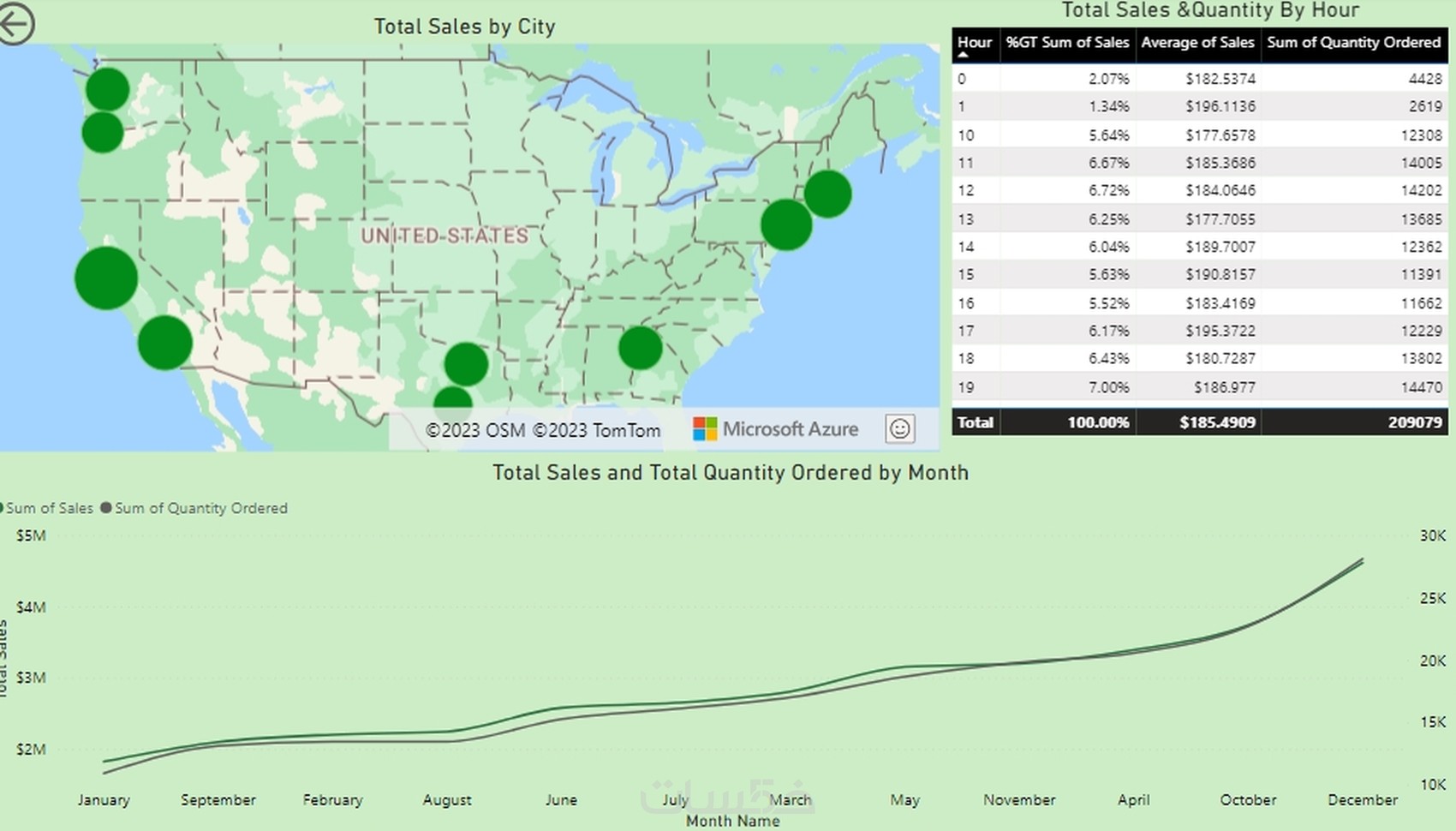
Task: Click the 6.72% cell for hour 12
Action: (x=1108, y=190)
